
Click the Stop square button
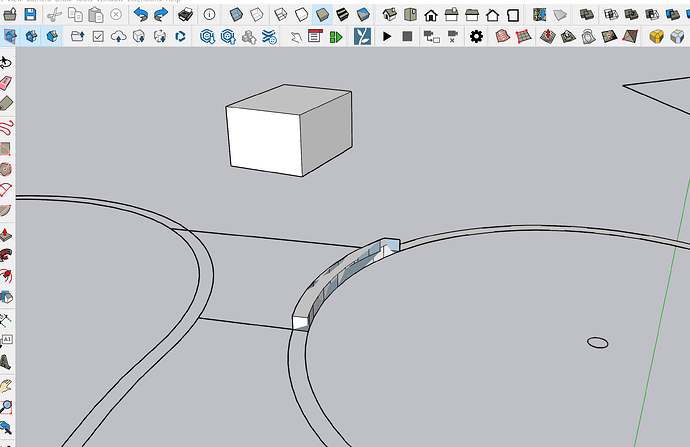click(407, 36)
